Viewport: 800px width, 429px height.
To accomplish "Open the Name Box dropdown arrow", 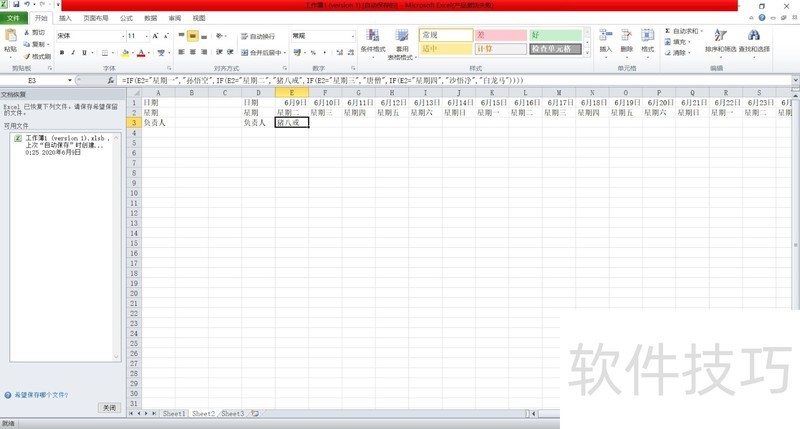I will point(69,79).
